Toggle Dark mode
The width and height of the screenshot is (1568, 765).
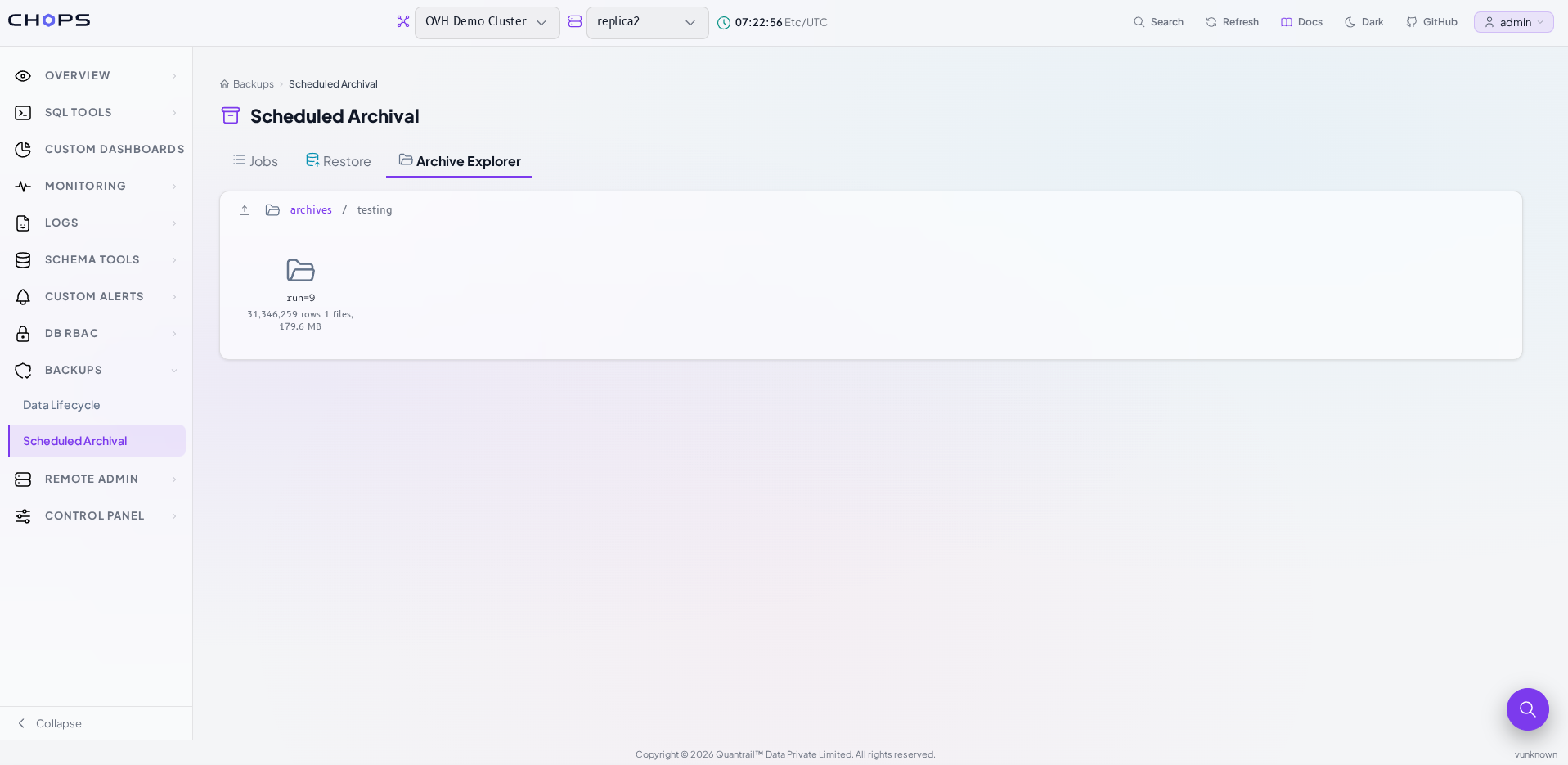(1364, 22)
